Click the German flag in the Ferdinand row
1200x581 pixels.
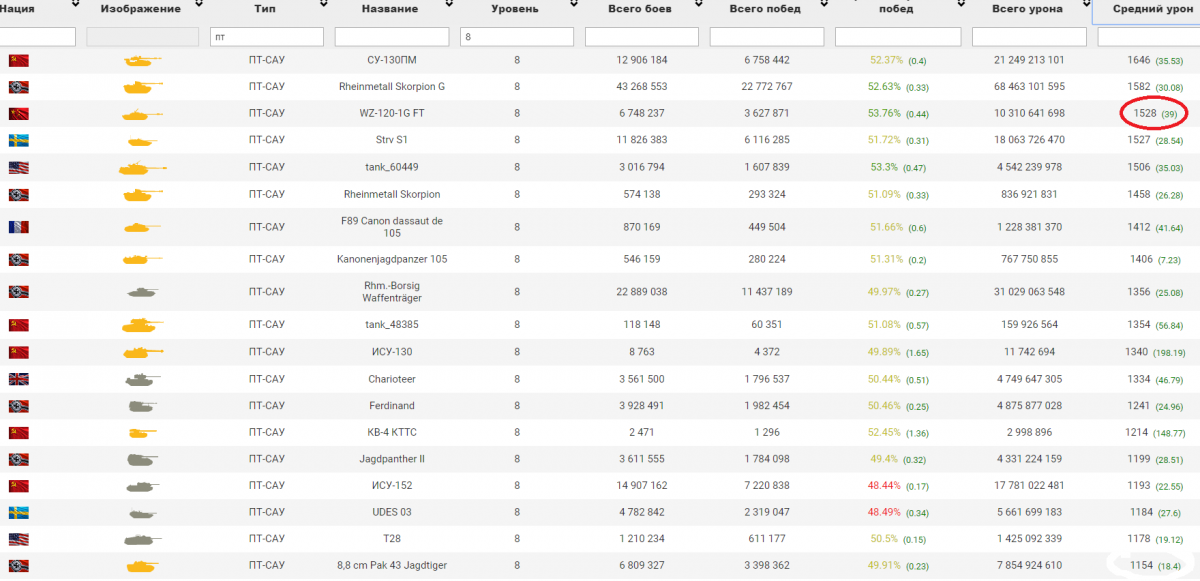click(18, 406)
